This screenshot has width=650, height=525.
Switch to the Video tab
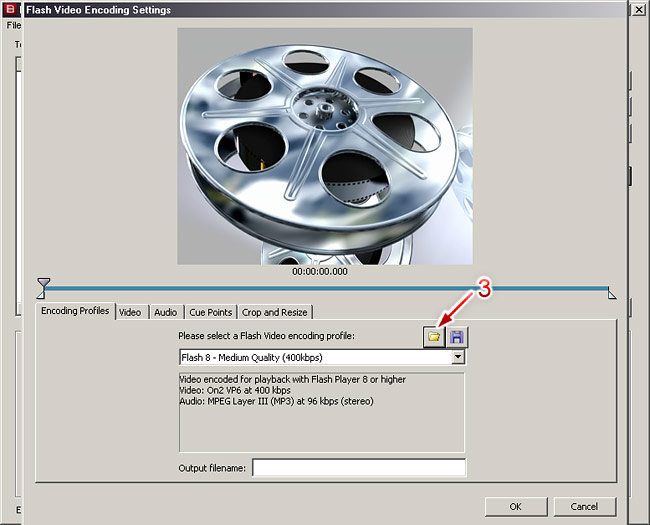(130, 312)
